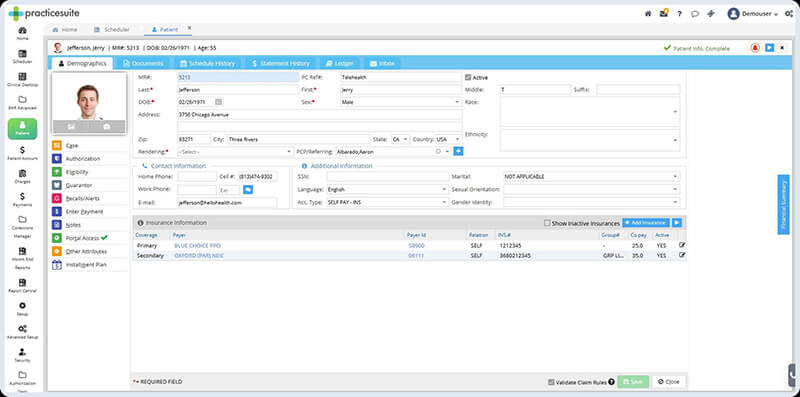Viewport: 800px width, 397px height.
Task: Switch to the Ledger tab
Action: tap(340, 63)
